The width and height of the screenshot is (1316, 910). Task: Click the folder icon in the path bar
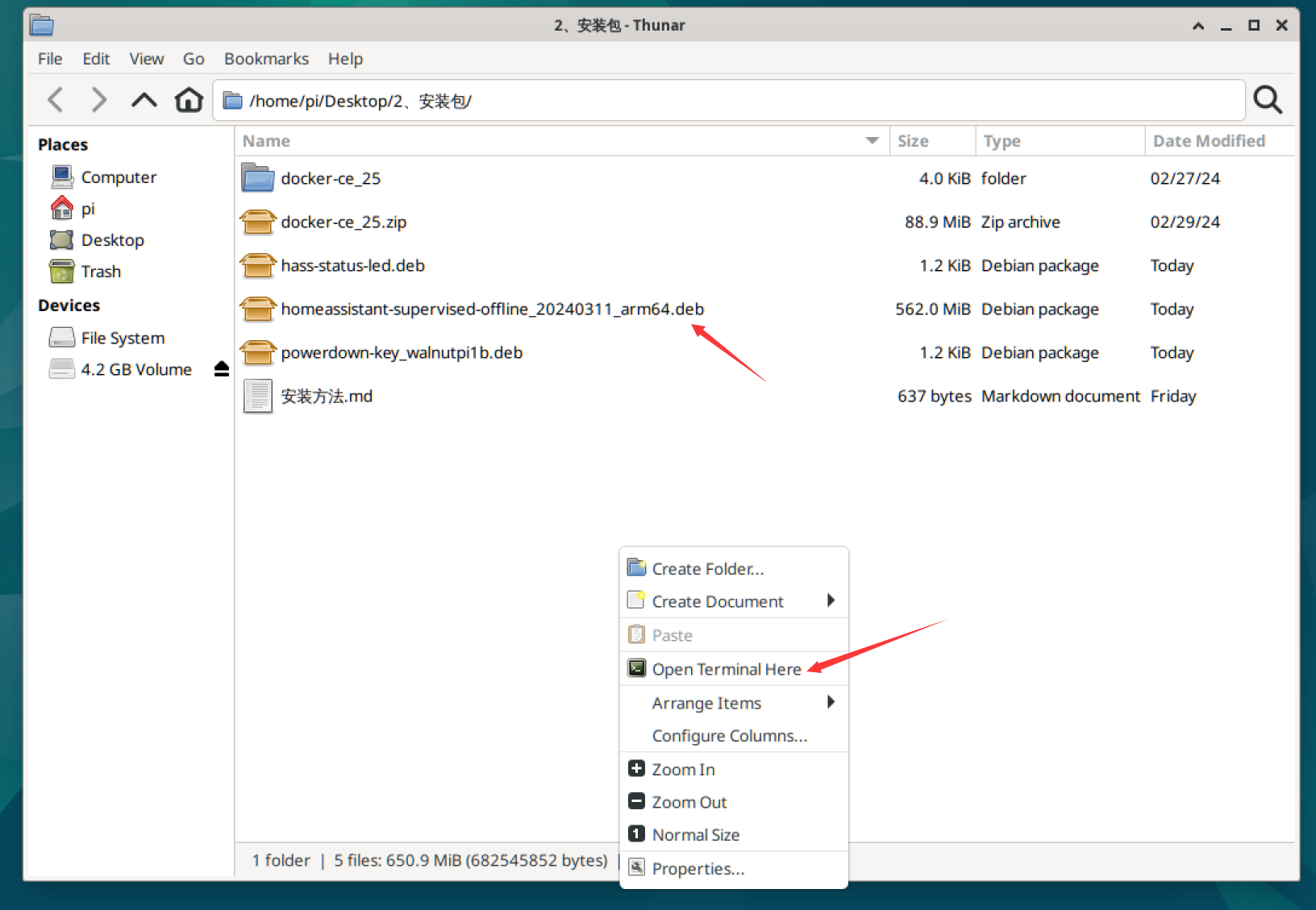[233, 101]
